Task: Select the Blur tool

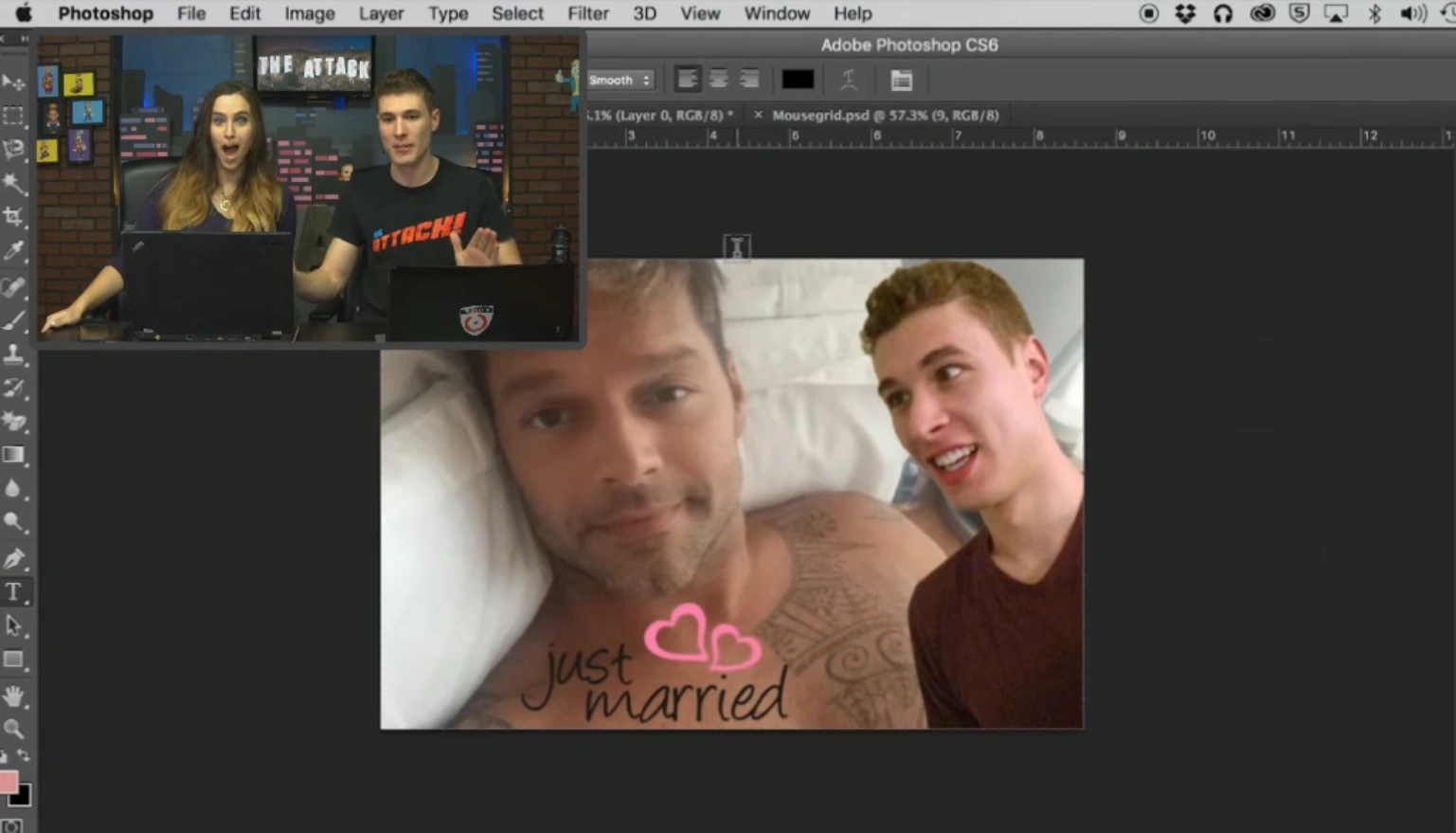Action: (13, 489)
